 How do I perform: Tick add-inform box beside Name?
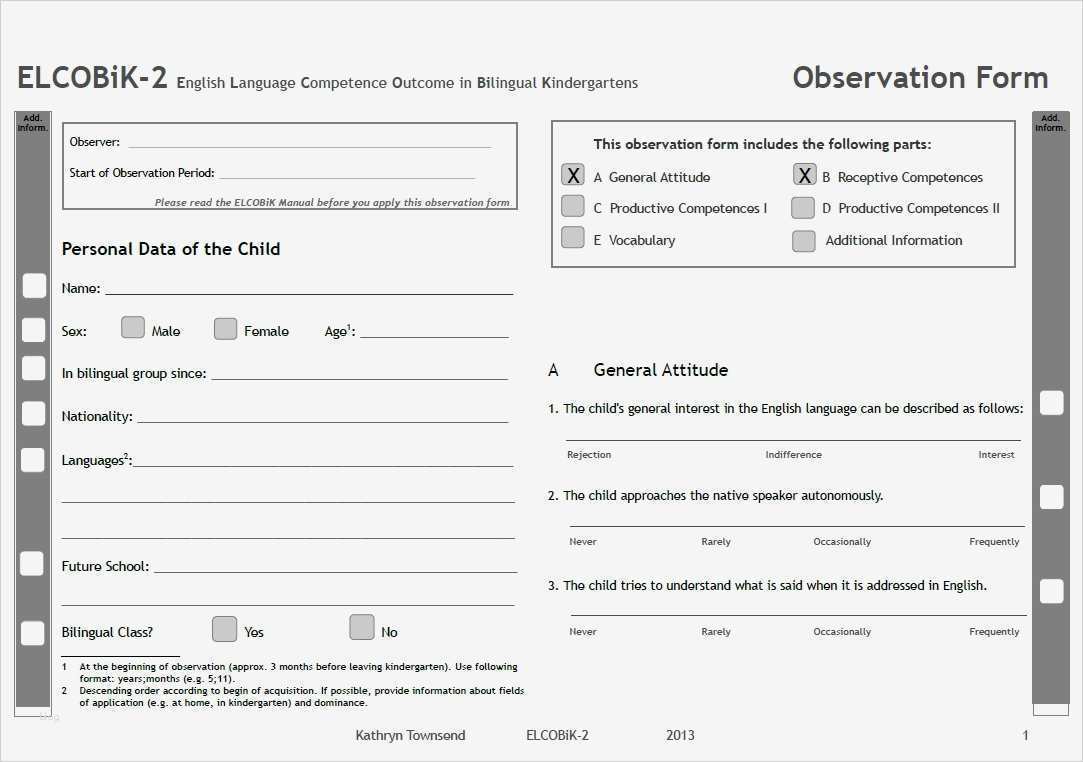[34, 285]
